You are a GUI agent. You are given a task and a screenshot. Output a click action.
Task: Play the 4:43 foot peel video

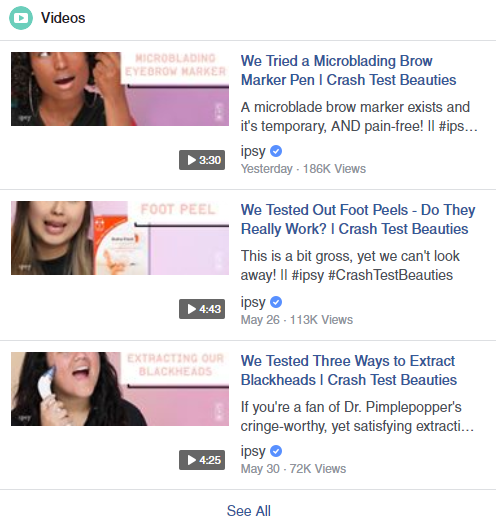click(202, 309)
